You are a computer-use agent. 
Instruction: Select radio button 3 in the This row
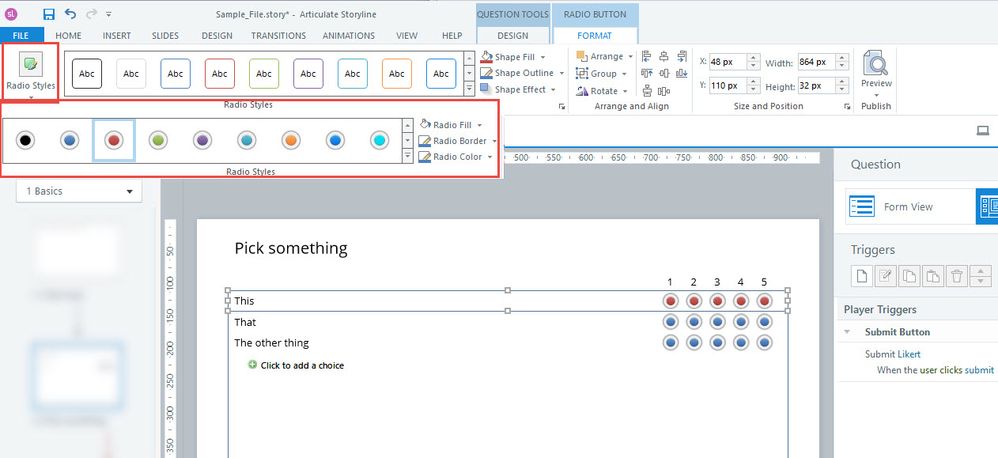[x=717, y=301]
